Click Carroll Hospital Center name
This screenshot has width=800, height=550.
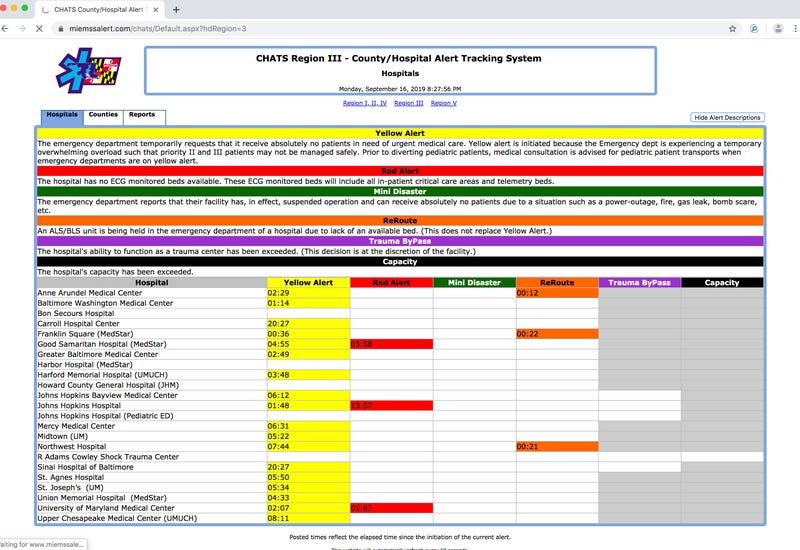click(x=78, y=323)
